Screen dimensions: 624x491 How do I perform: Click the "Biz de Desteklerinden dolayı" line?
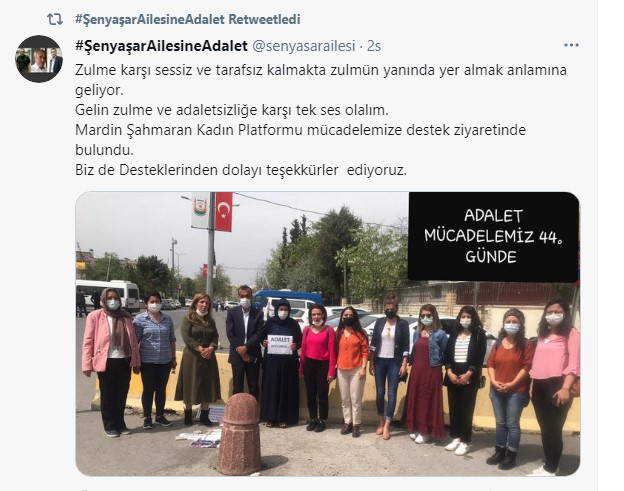pos(241,170)
